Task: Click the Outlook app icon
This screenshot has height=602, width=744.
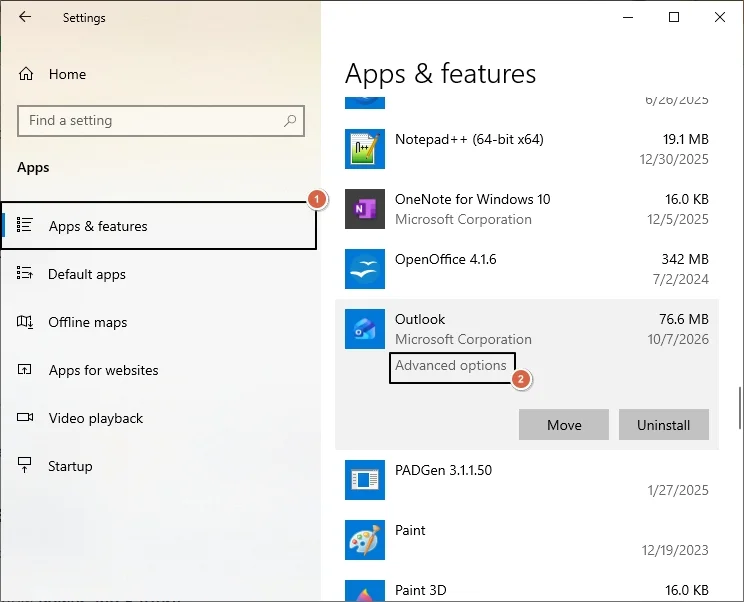Action: (365, 329)
